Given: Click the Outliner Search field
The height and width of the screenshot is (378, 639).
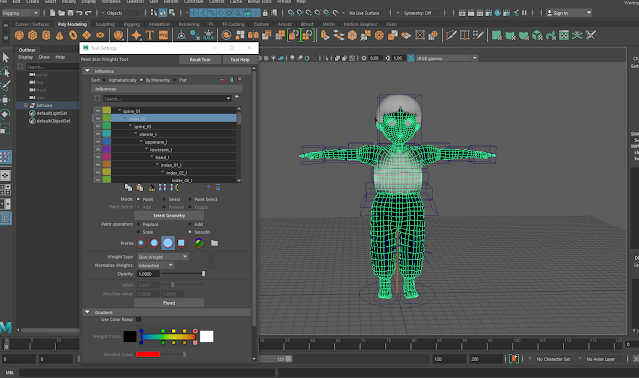Looking at the screenshot, I should tap(52, 67).
